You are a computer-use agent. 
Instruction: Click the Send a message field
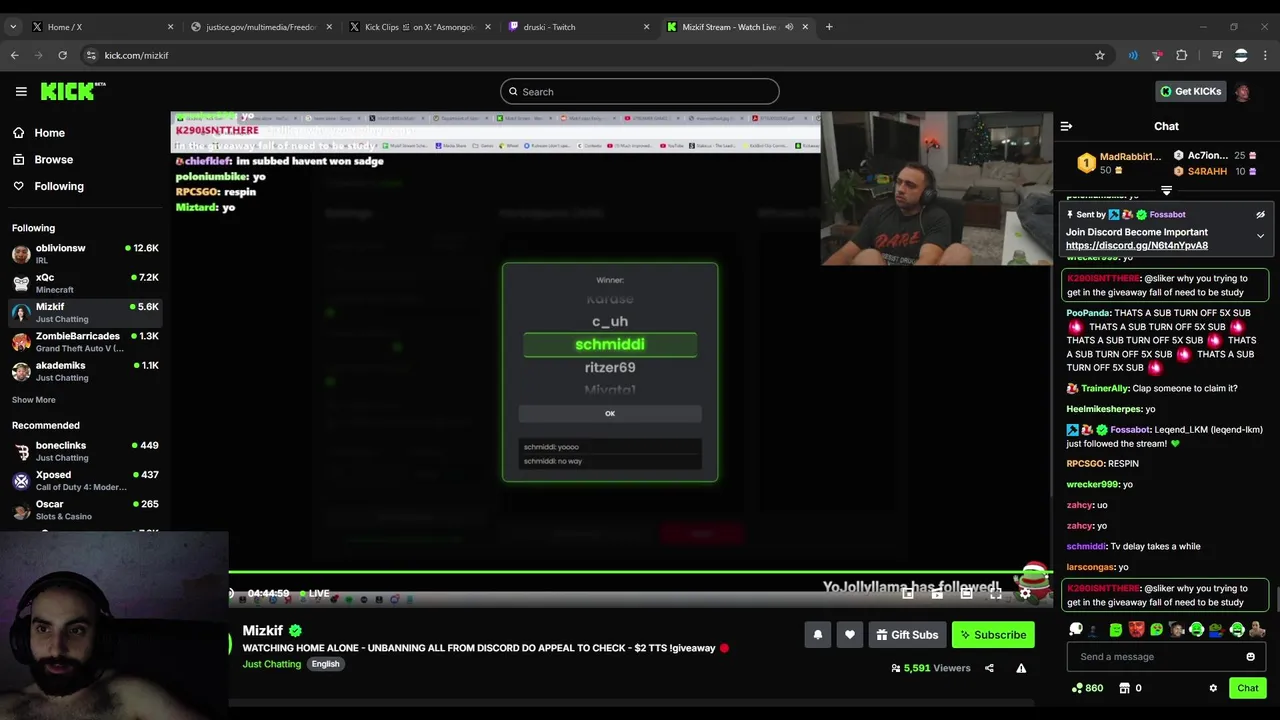[x=1165, y=657]
